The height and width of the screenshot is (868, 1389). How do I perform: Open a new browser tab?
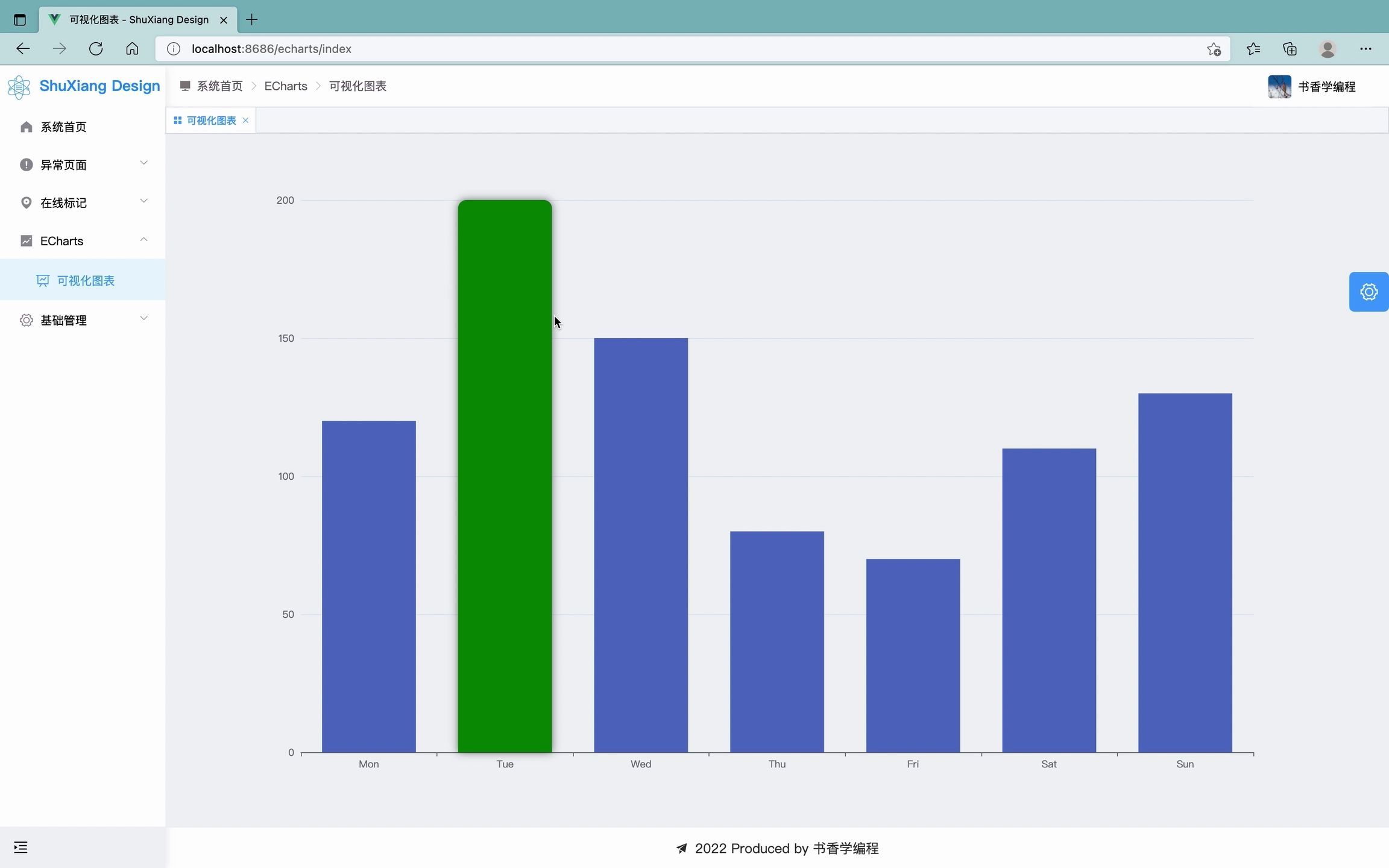click(x=252, y=19)
